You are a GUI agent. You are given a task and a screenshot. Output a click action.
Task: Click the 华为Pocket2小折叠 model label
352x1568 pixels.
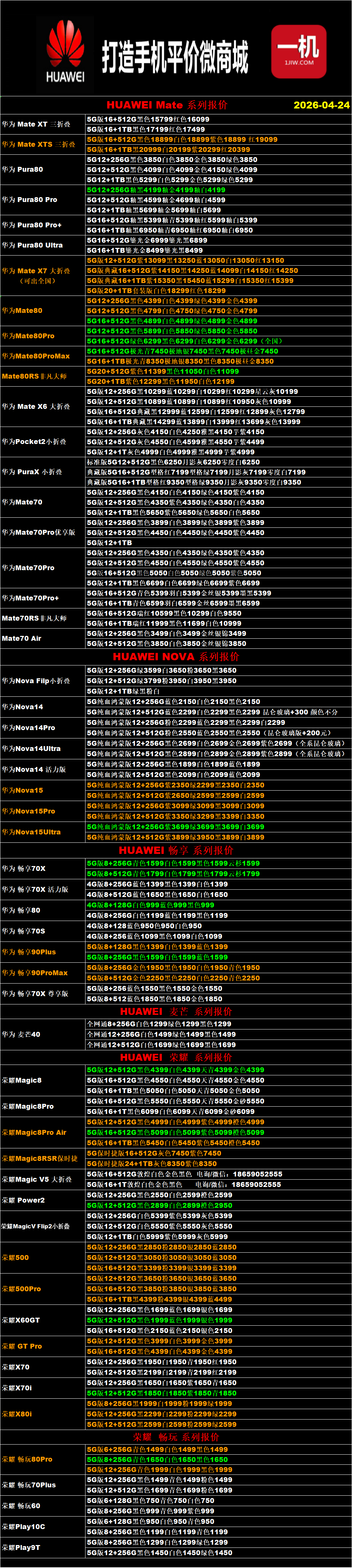click(x=34, y=441)
